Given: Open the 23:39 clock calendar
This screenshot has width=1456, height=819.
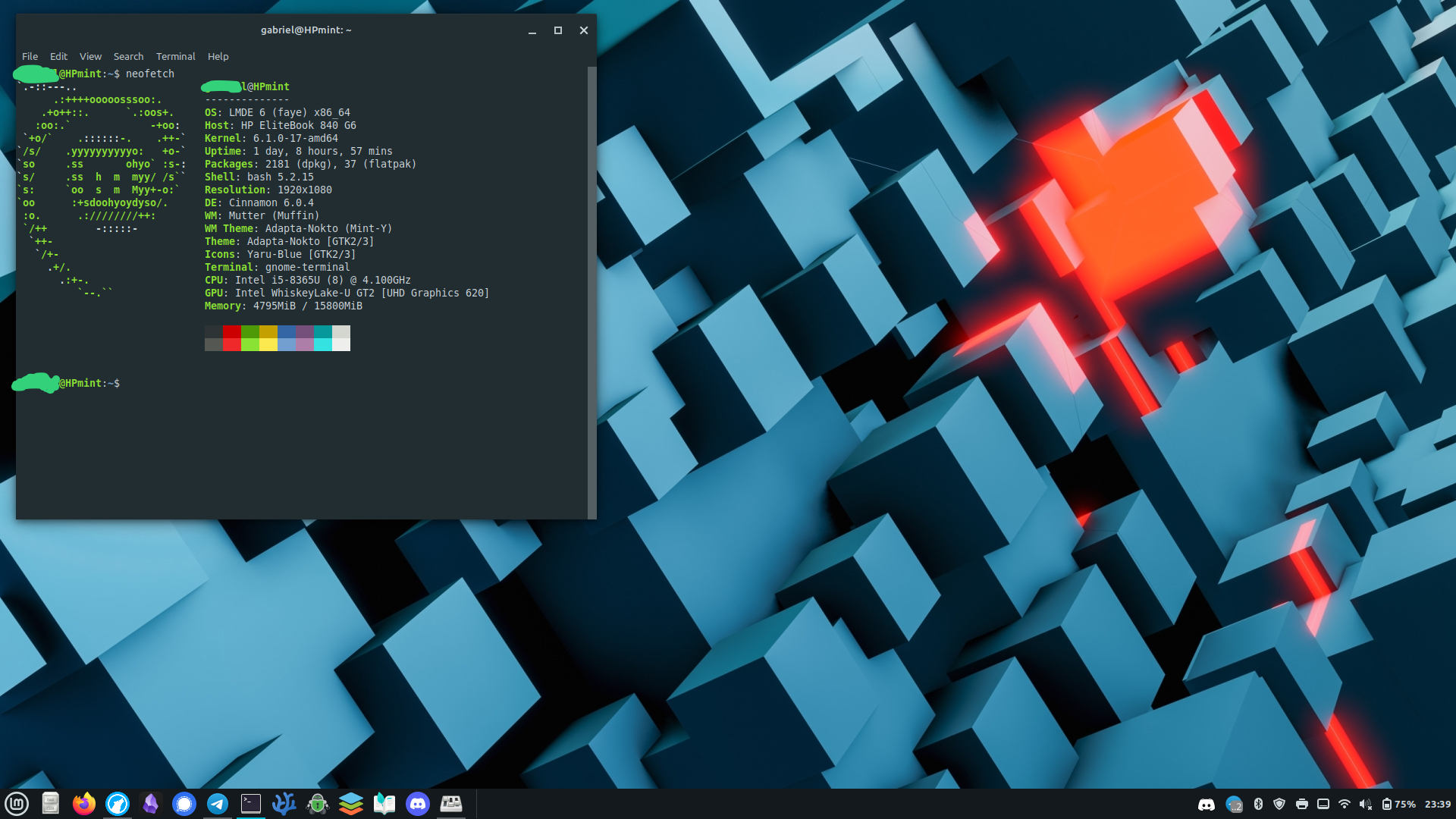Looking at the screenshot, I should tap(1437, 804).
